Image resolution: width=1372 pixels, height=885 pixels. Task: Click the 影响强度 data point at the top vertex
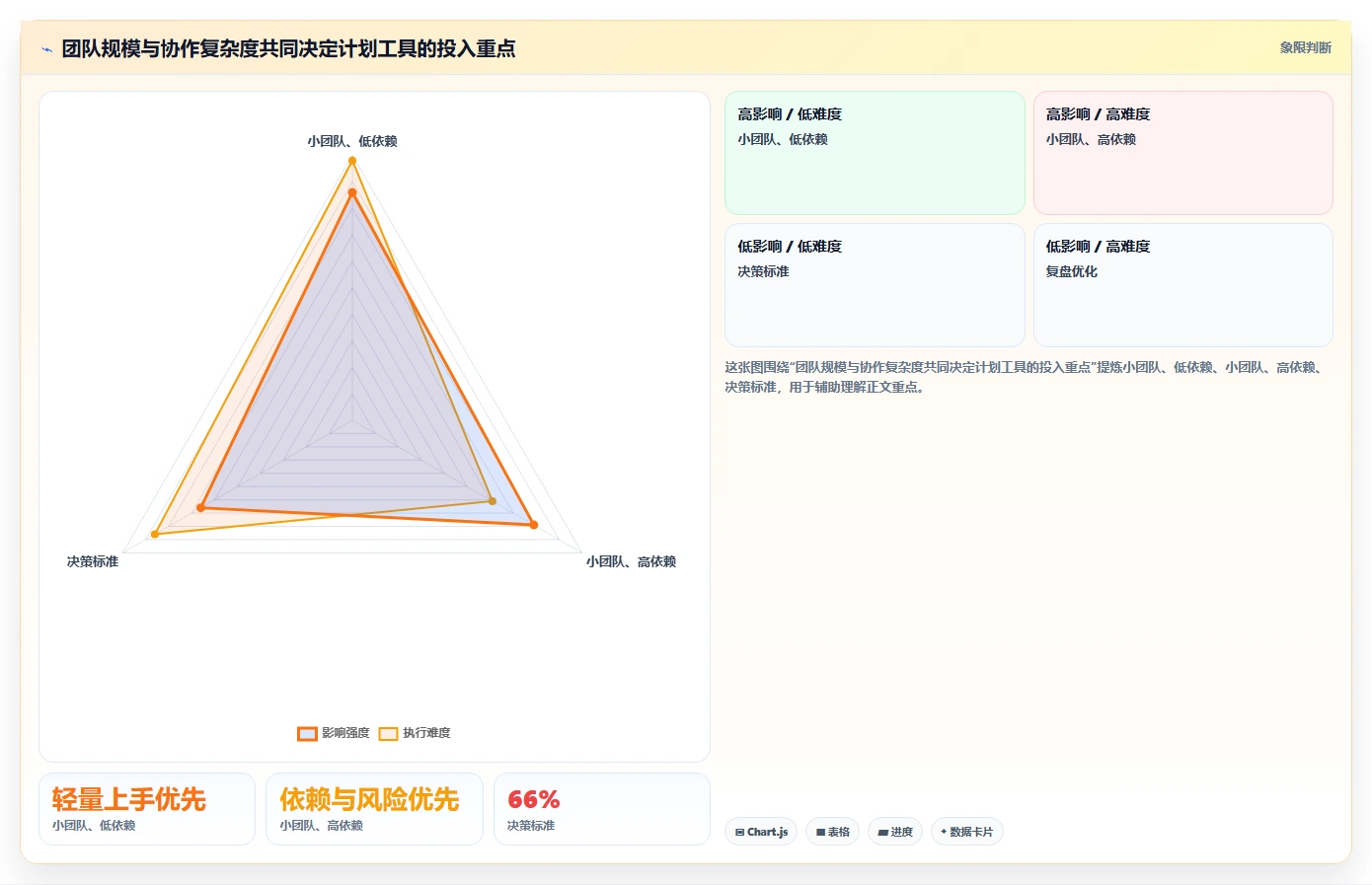pyautogui.click(x=351, y=193)
